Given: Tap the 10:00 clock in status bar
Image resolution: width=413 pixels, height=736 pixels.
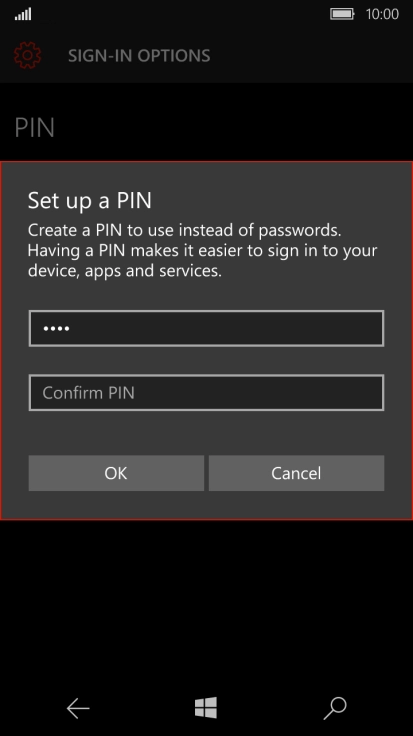Looking at the screenshot, I should (x=382, y=14).
